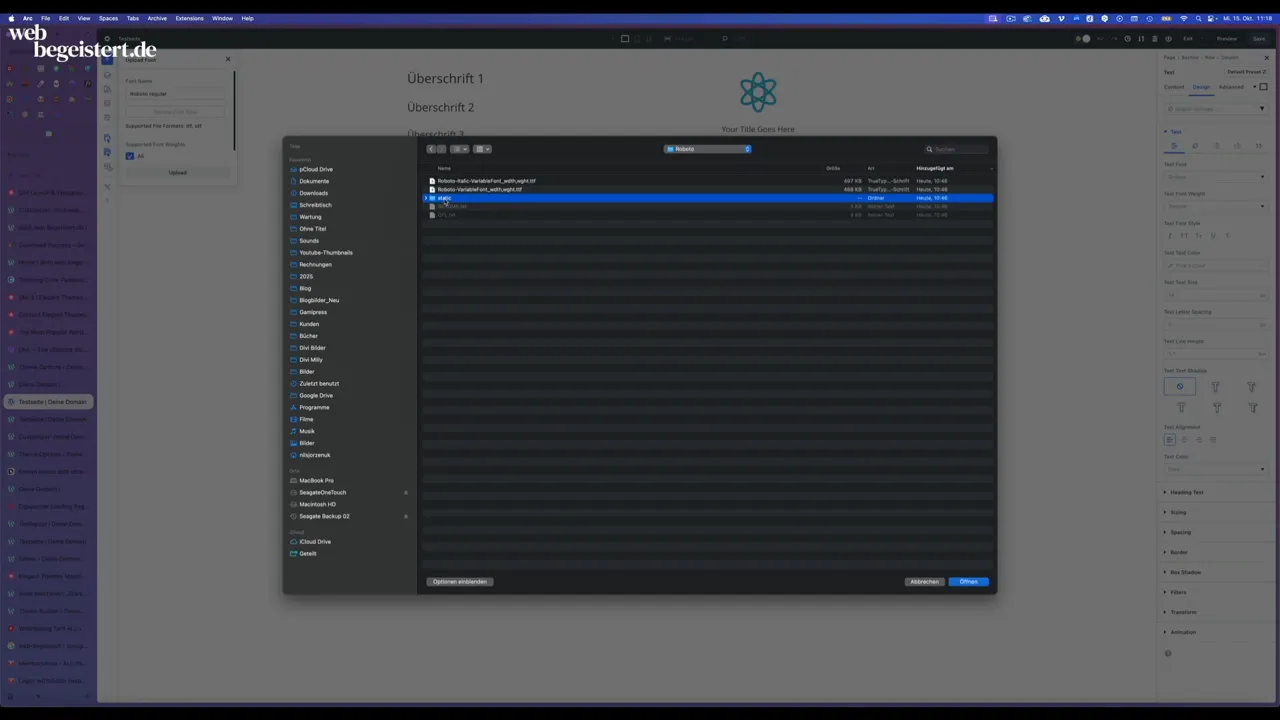Click the magnifier in the Suchen search field
Image resolution: width=1280 pixels, height=720 pixels.
[931, 149]
